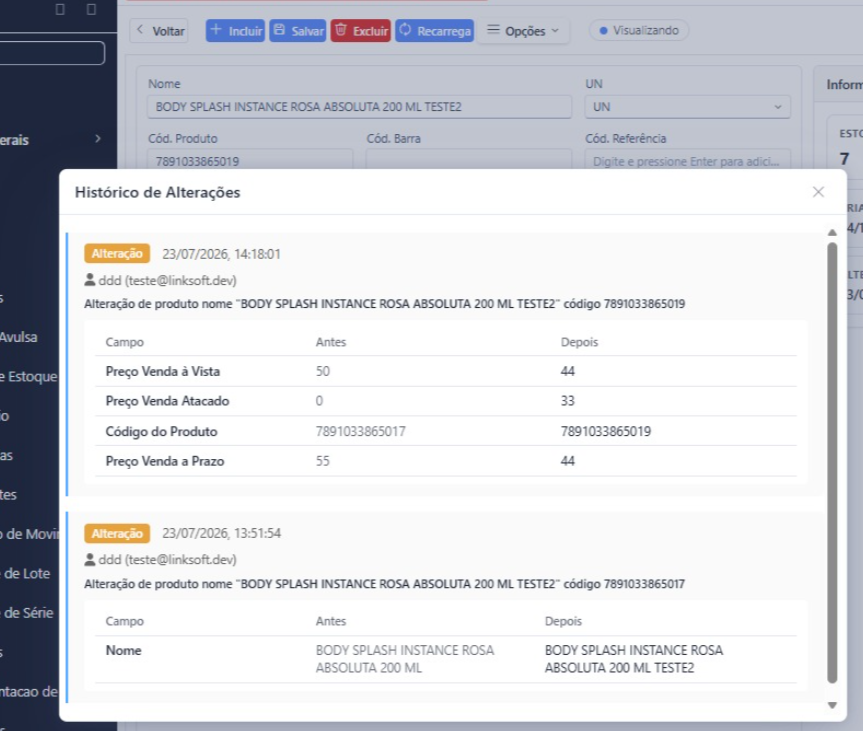Screen dimensions: 863x731
Task: Click the Cód. Produto field
Action: [x=250, y=160]
